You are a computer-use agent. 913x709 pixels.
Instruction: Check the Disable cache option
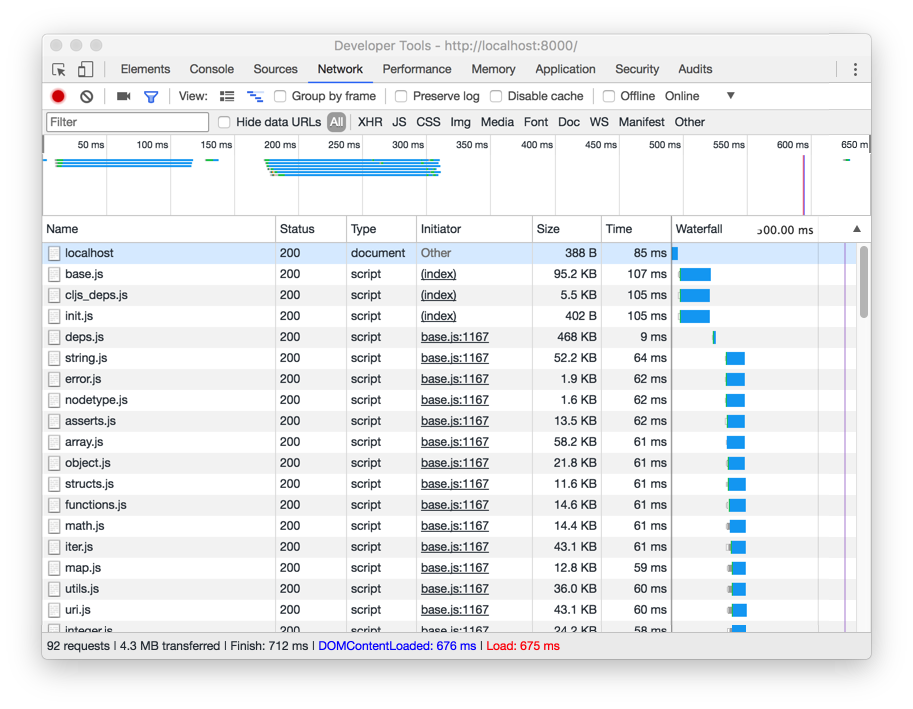pos(496,96)
